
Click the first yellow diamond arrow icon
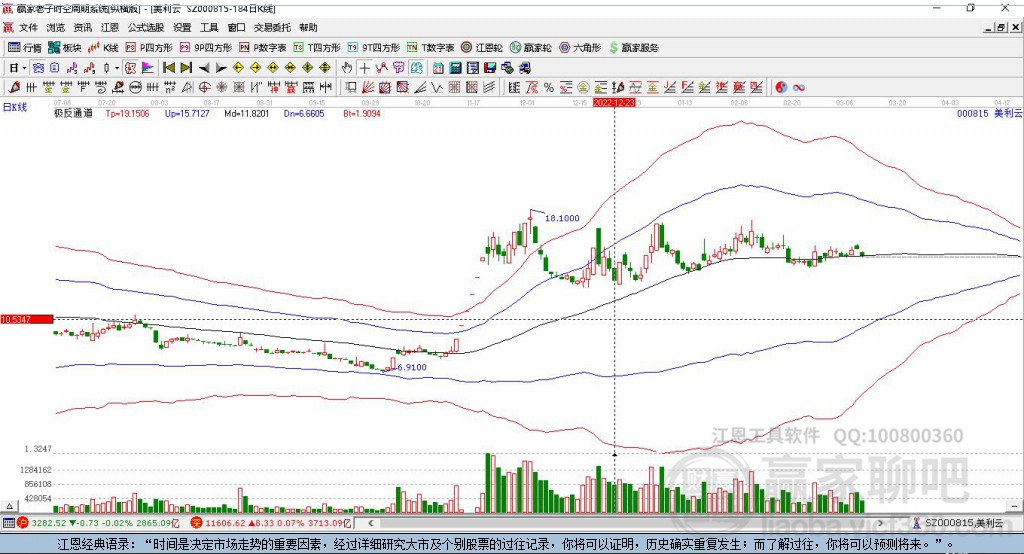(x=238, y=68)
